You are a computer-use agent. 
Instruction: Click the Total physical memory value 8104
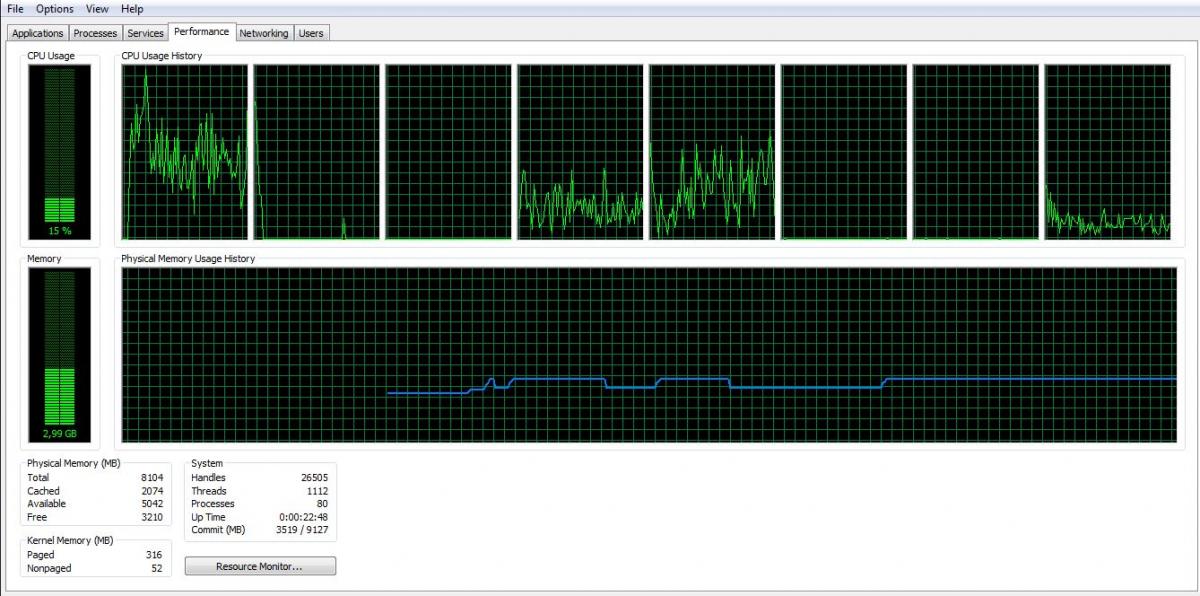152,478
